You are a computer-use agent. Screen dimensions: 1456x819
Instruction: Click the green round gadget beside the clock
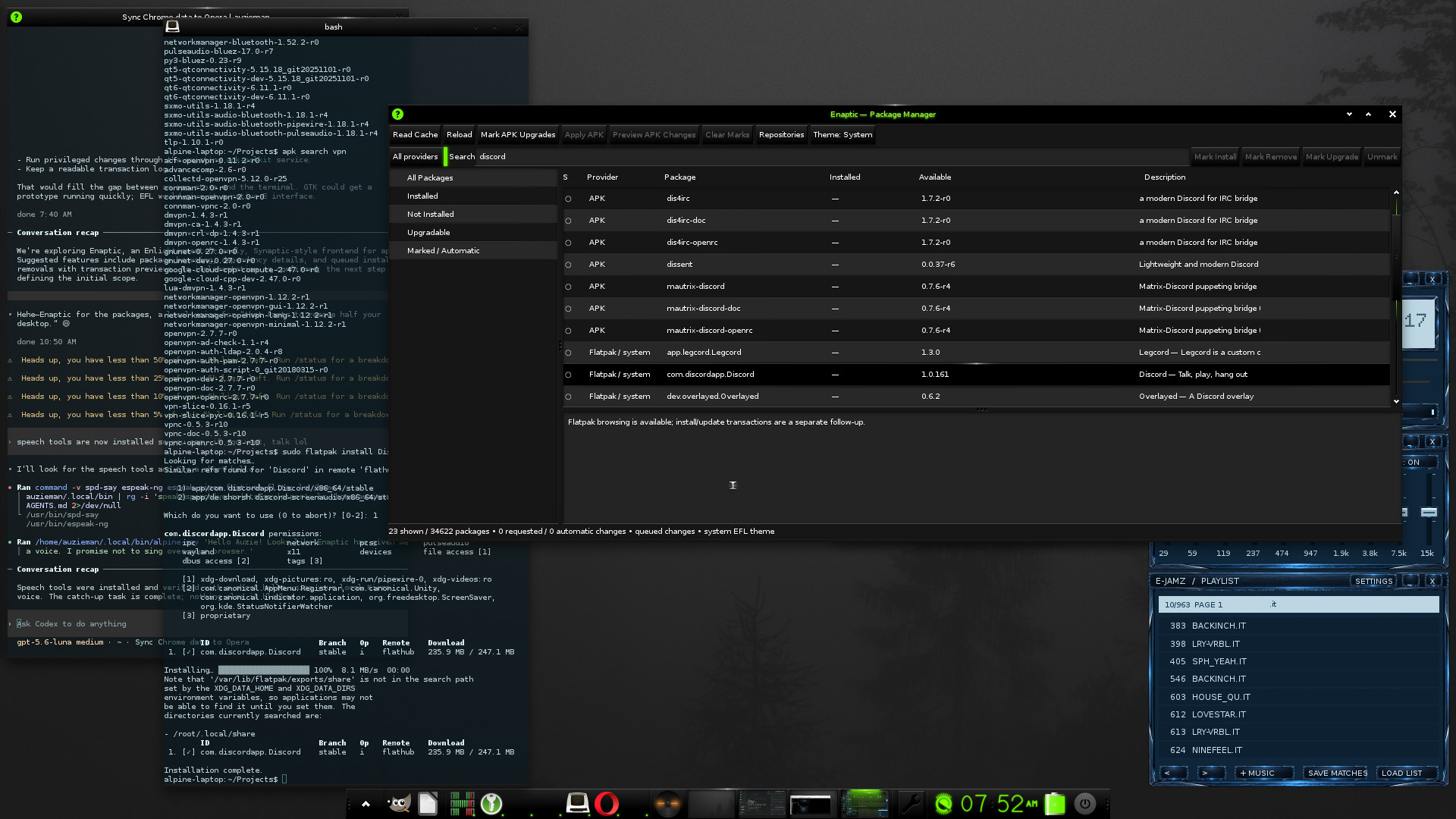click(x=944, y=804)
